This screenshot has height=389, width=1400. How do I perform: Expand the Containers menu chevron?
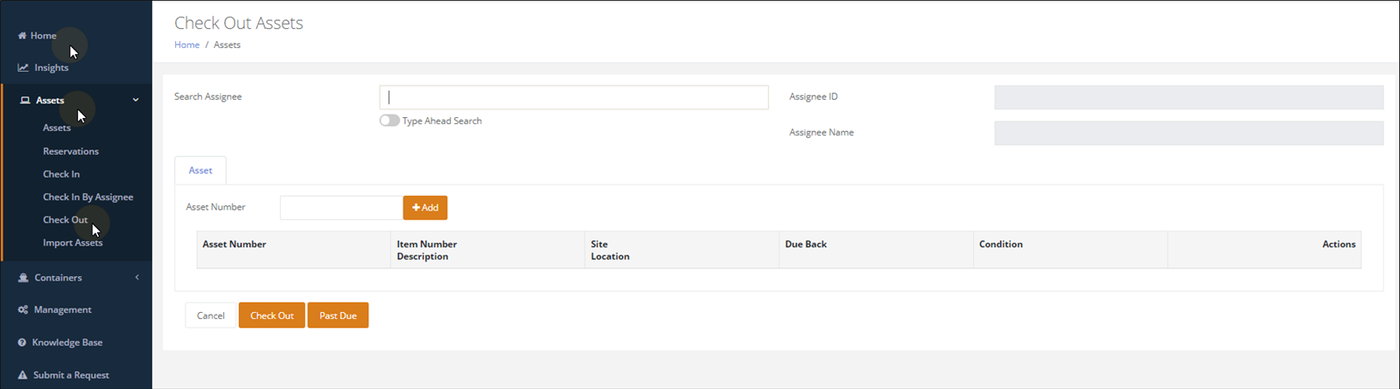[x=136, y=277]
